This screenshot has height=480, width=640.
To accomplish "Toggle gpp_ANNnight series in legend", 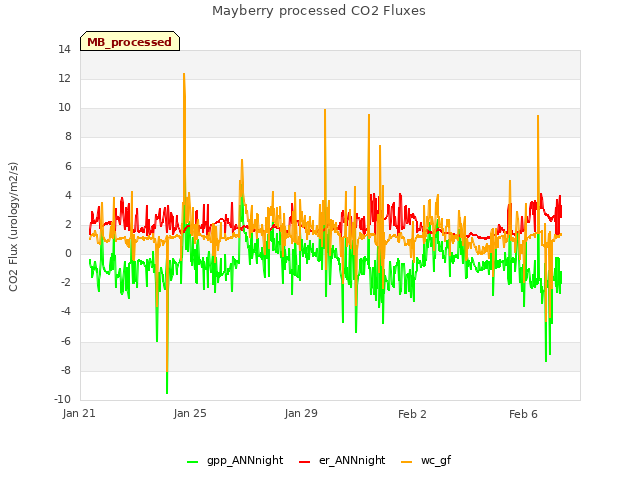I will pyautogui.click(x=235, y=460).
